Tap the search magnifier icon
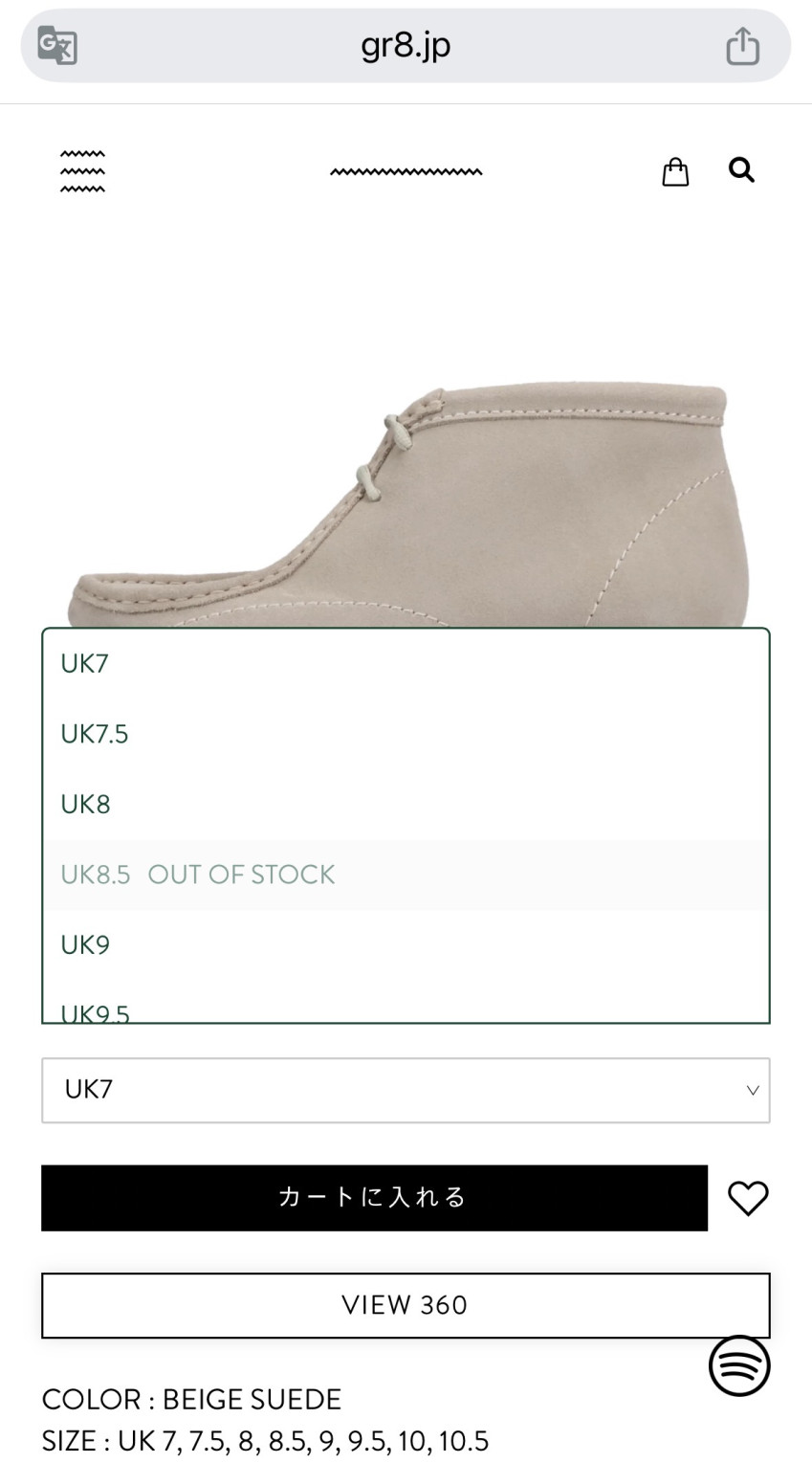812x1463 pixels. click(741, 170)
